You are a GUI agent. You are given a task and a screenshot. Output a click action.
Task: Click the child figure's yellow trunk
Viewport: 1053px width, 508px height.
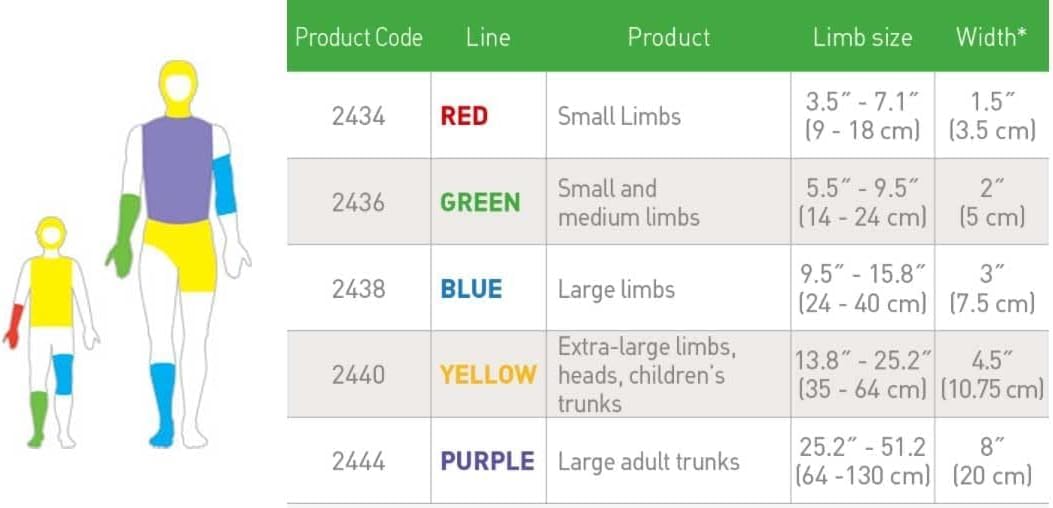click(50, 290)
